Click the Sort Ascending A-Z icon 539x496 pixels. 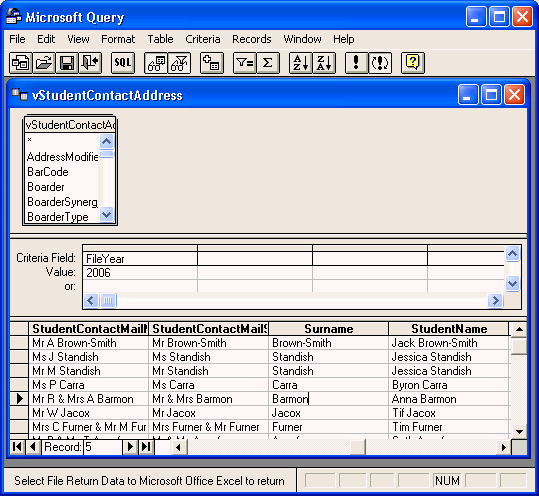pyautogui.click(x=301, y=63)
